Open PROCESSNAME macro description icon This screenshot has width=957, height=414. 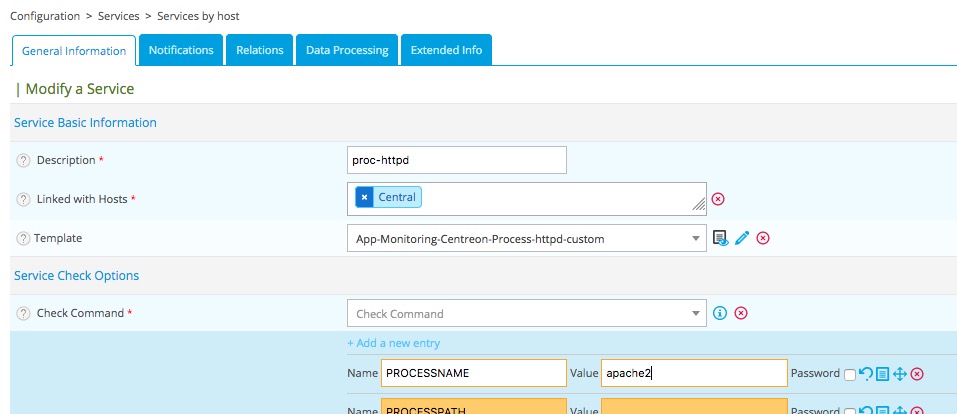pyautogui.click(x=882, y=374)
